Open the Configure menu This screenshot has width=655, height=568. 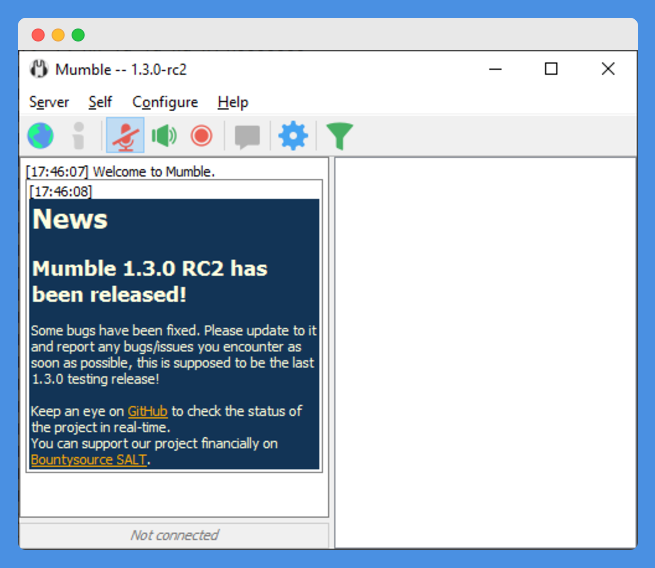[x=165, y=102]
